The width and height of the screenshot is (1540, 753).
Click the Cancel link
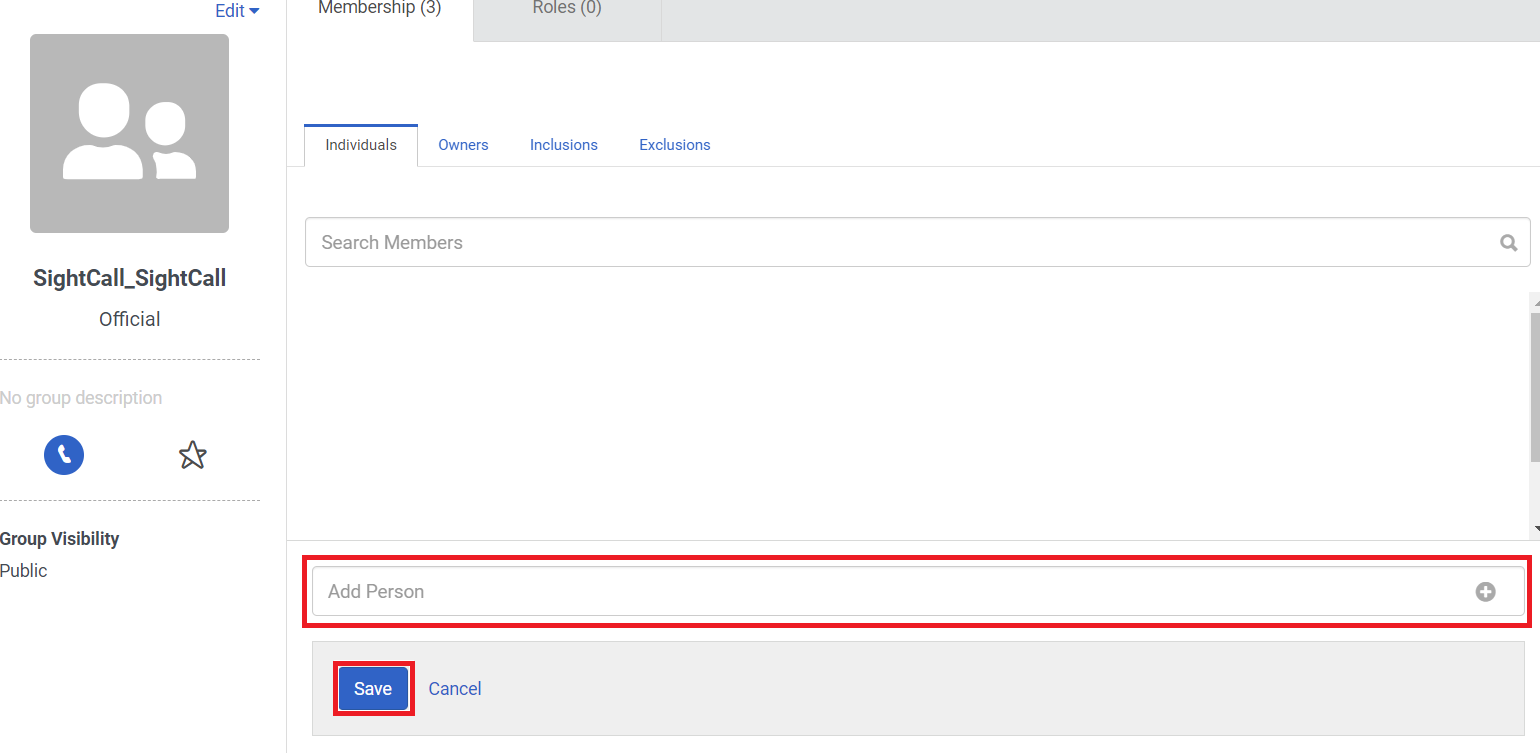(455, 689)
